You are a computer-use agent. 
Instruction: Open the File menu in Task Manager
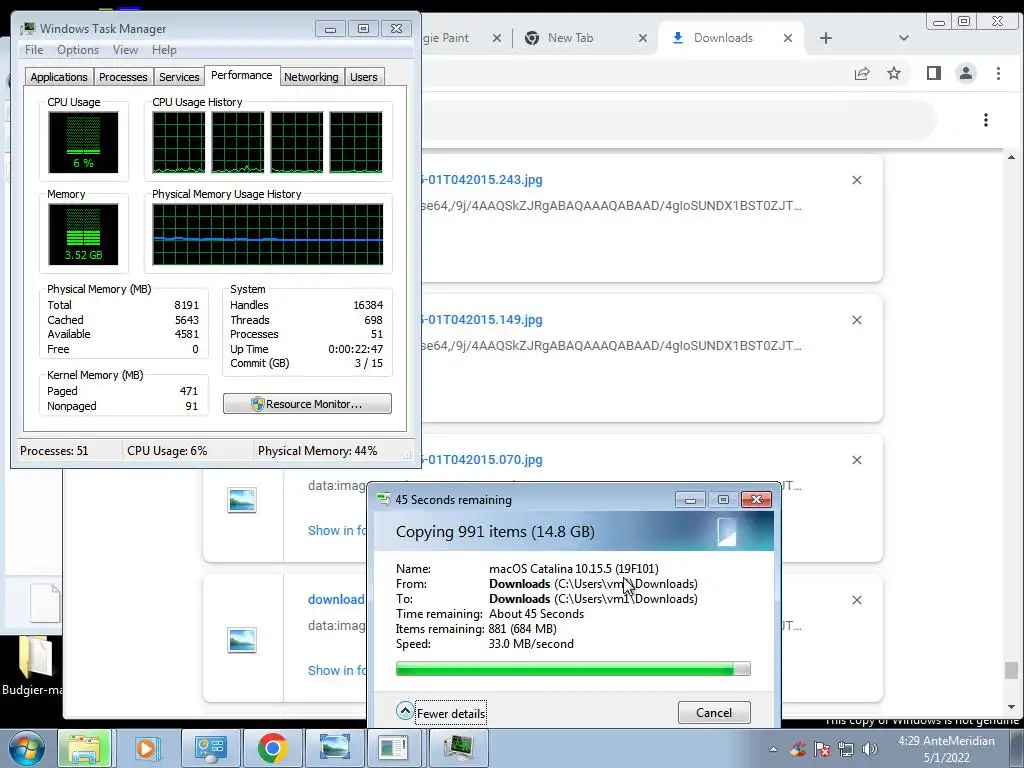tap(34, 50)
